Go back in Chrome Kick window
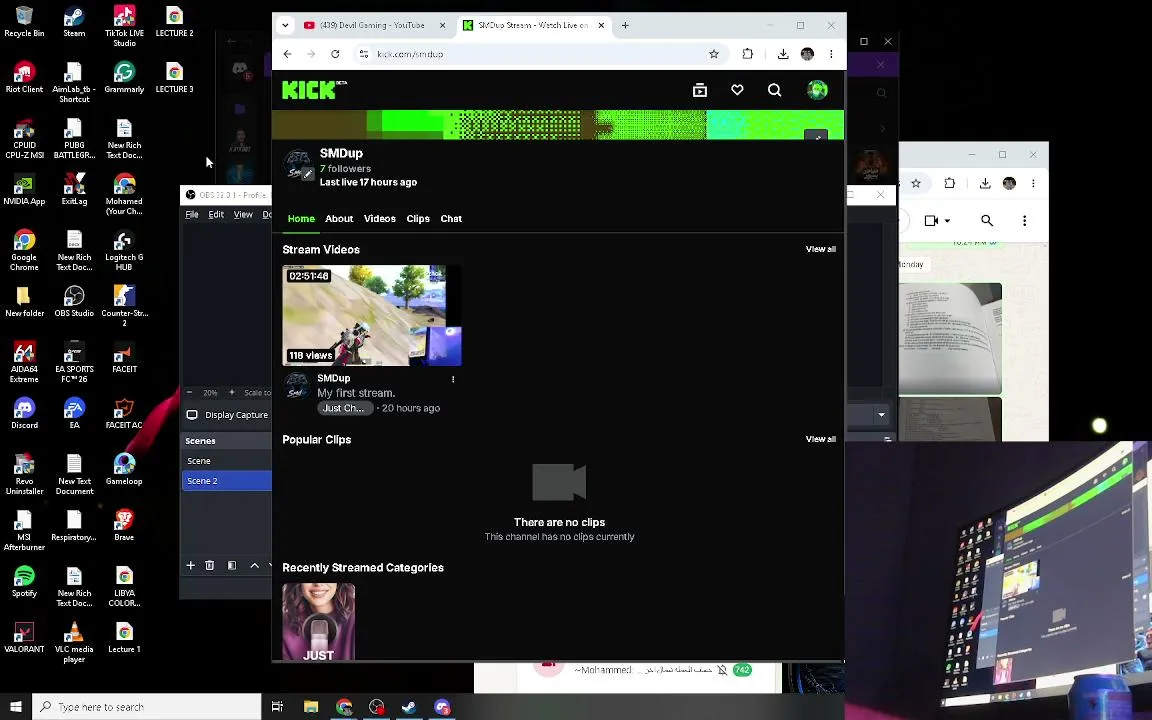1152x720 pixels. pos(287,54)
